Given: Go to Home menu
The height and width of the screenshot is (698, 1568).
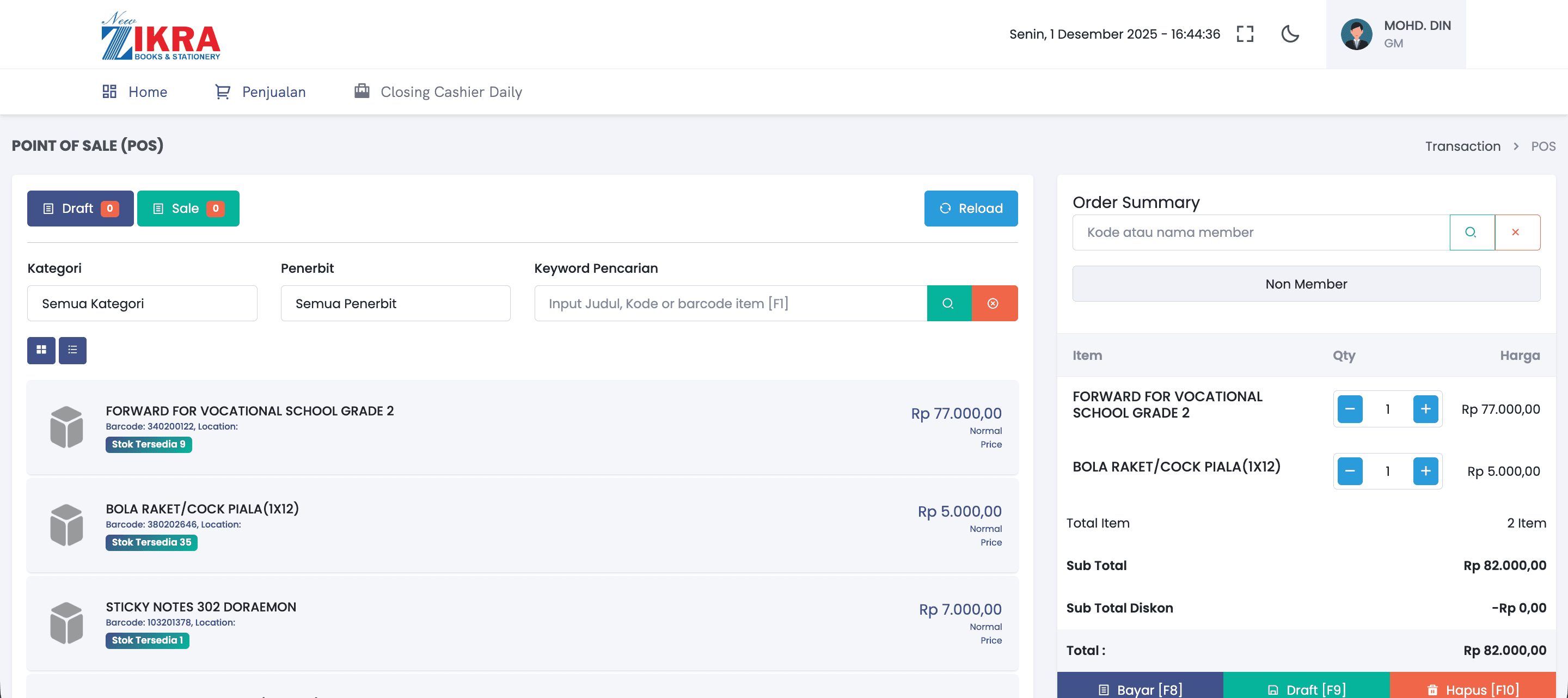Looking at the screenshot, I should pos(134,92).
